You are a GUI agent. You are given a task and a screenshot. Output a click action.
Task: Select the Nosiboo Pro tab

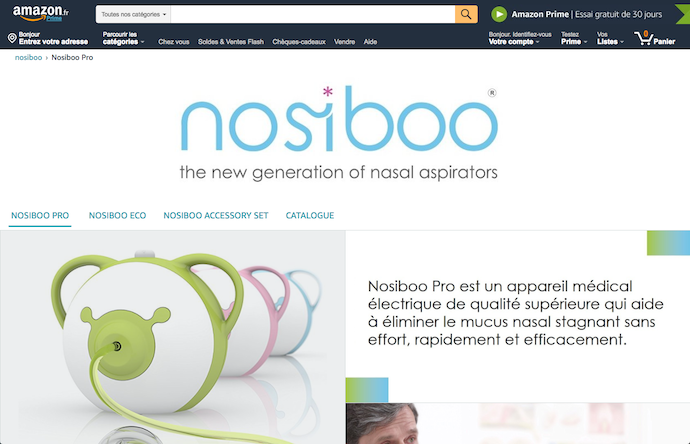40,215
